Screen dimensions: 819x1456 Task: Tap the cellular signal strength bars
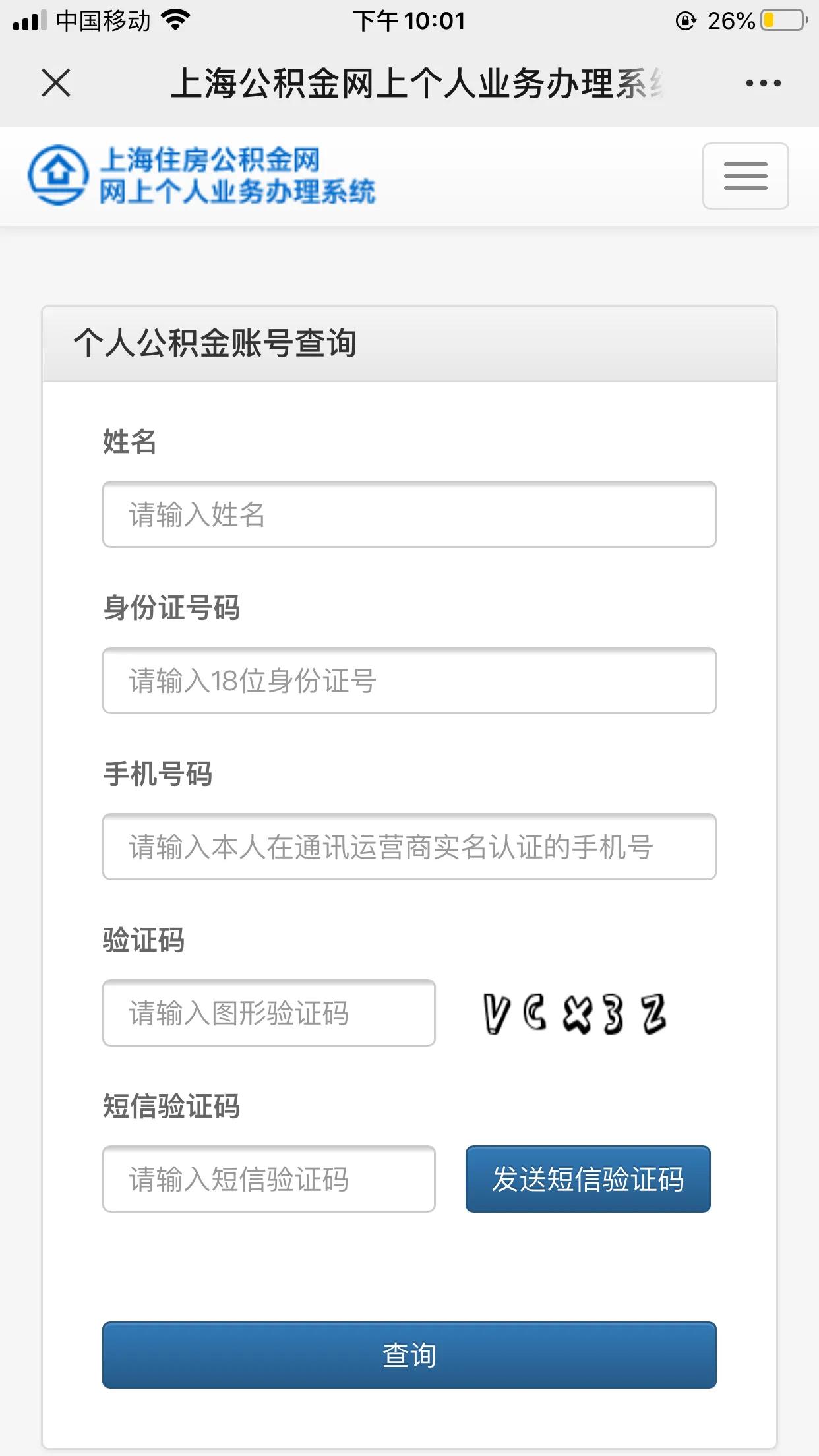[30, 20]
